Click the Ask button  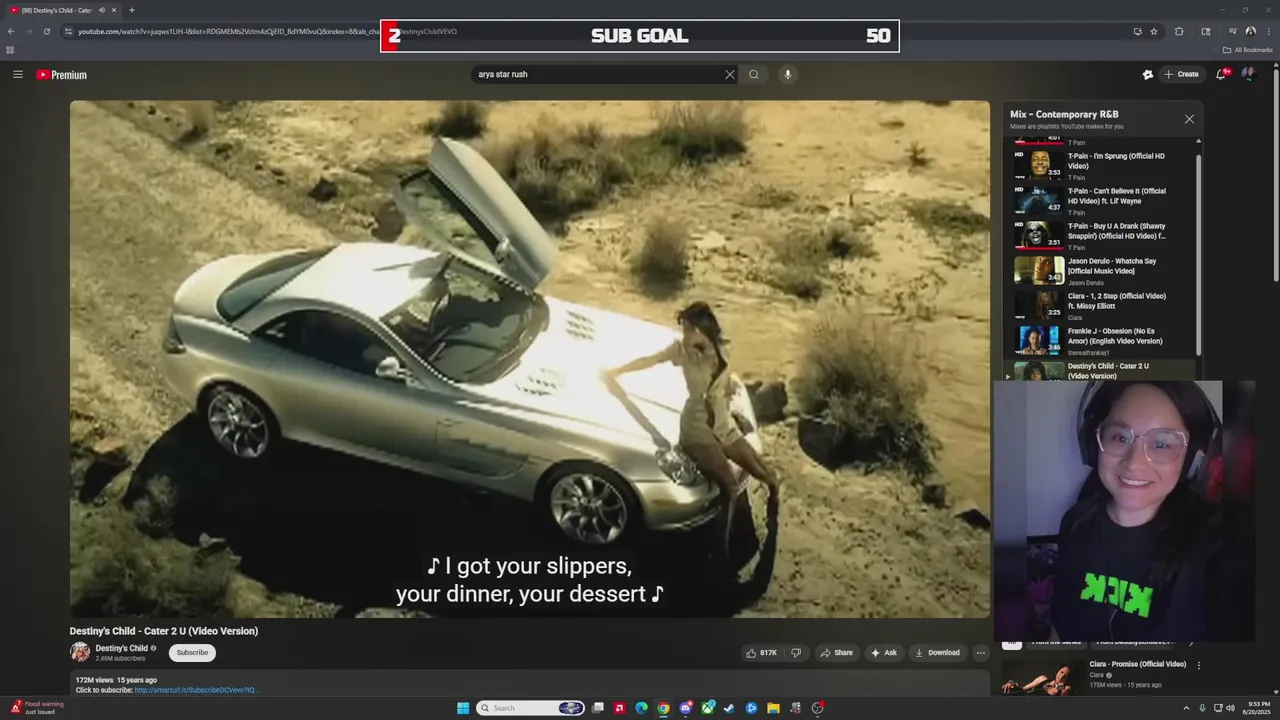(883, 653)
